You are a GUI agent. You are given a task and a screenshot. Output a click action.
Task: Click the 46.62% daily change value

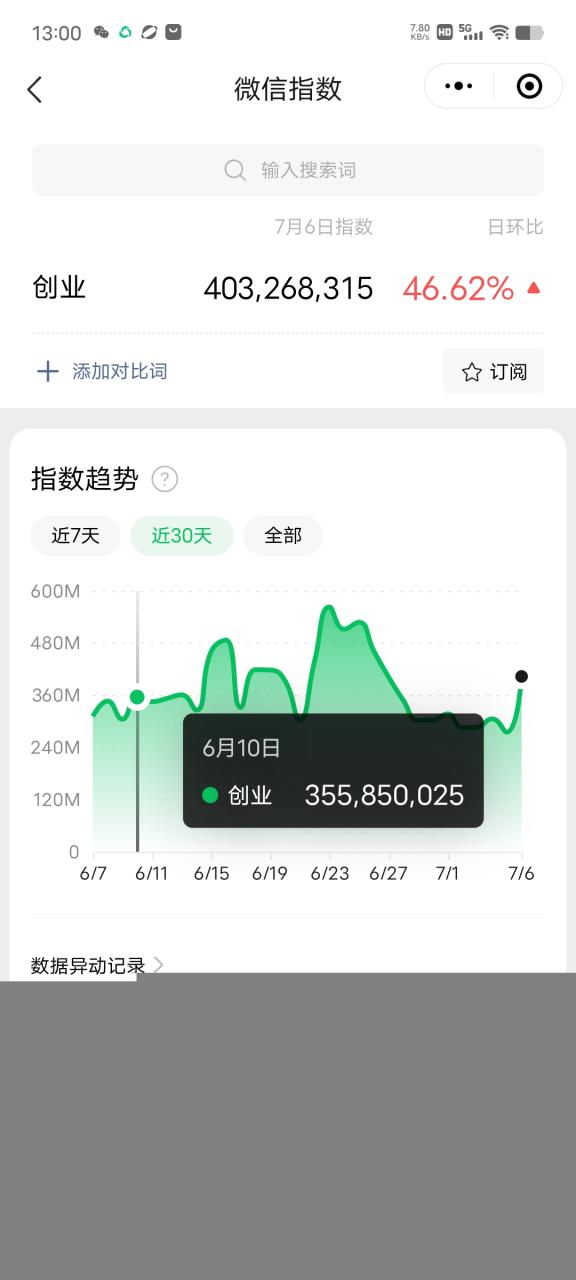click(458, 289)
